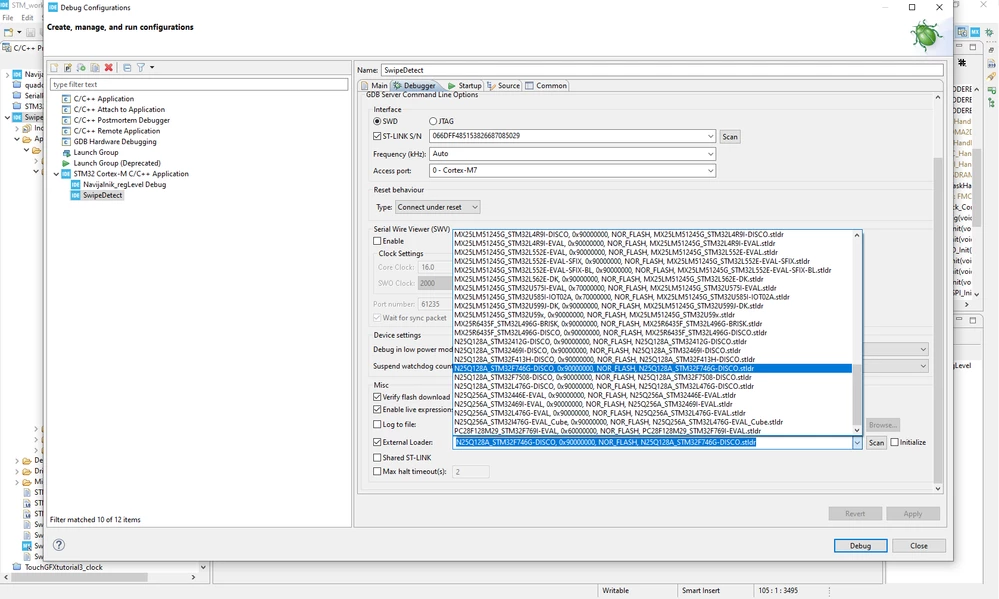This screenshot has width=999, height=599.
Task: Select the JTAG interface radio button
Action: coord(433,121)
